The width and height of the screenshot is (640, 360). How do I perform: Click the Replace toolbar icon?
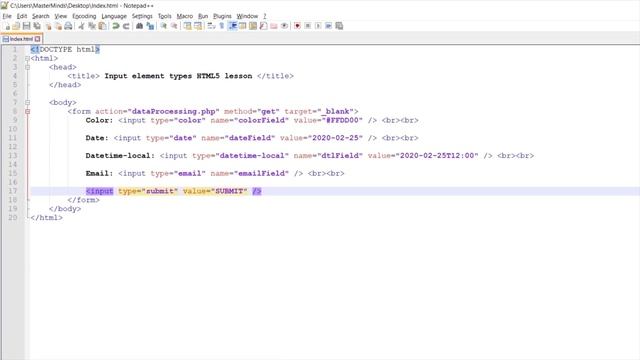click(x=150, y=26)
